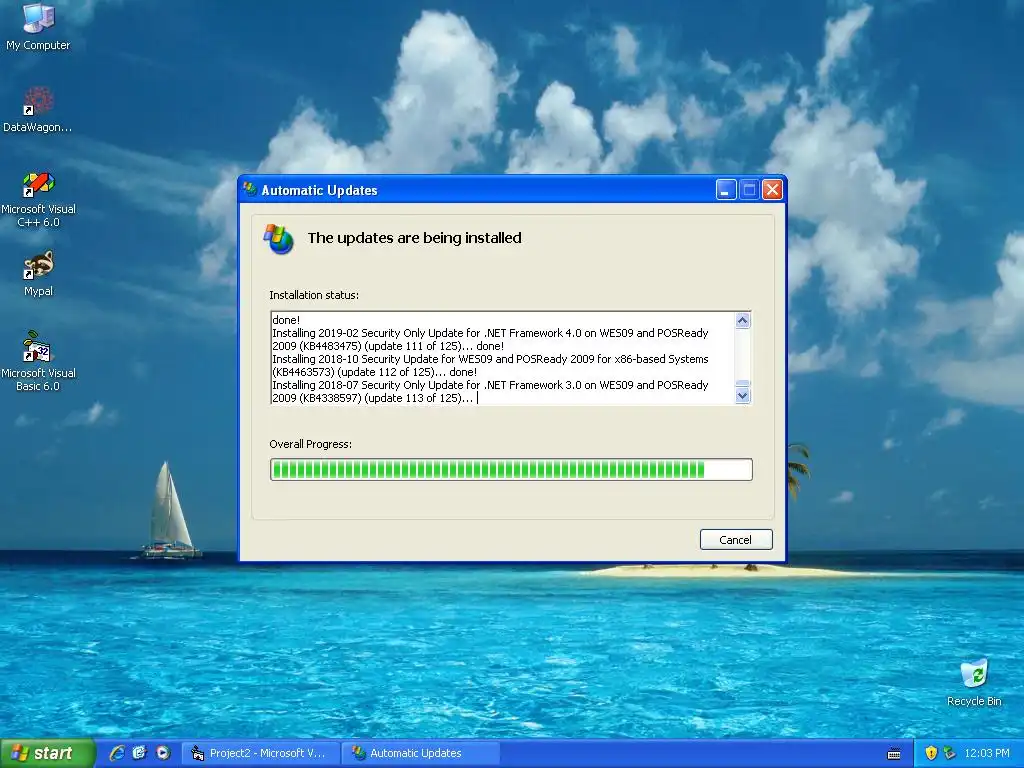
Task: Switch to Project2 - Microsoft Visual Basic taskbar button
Action: pyautogui.click(x=259, y=753)
